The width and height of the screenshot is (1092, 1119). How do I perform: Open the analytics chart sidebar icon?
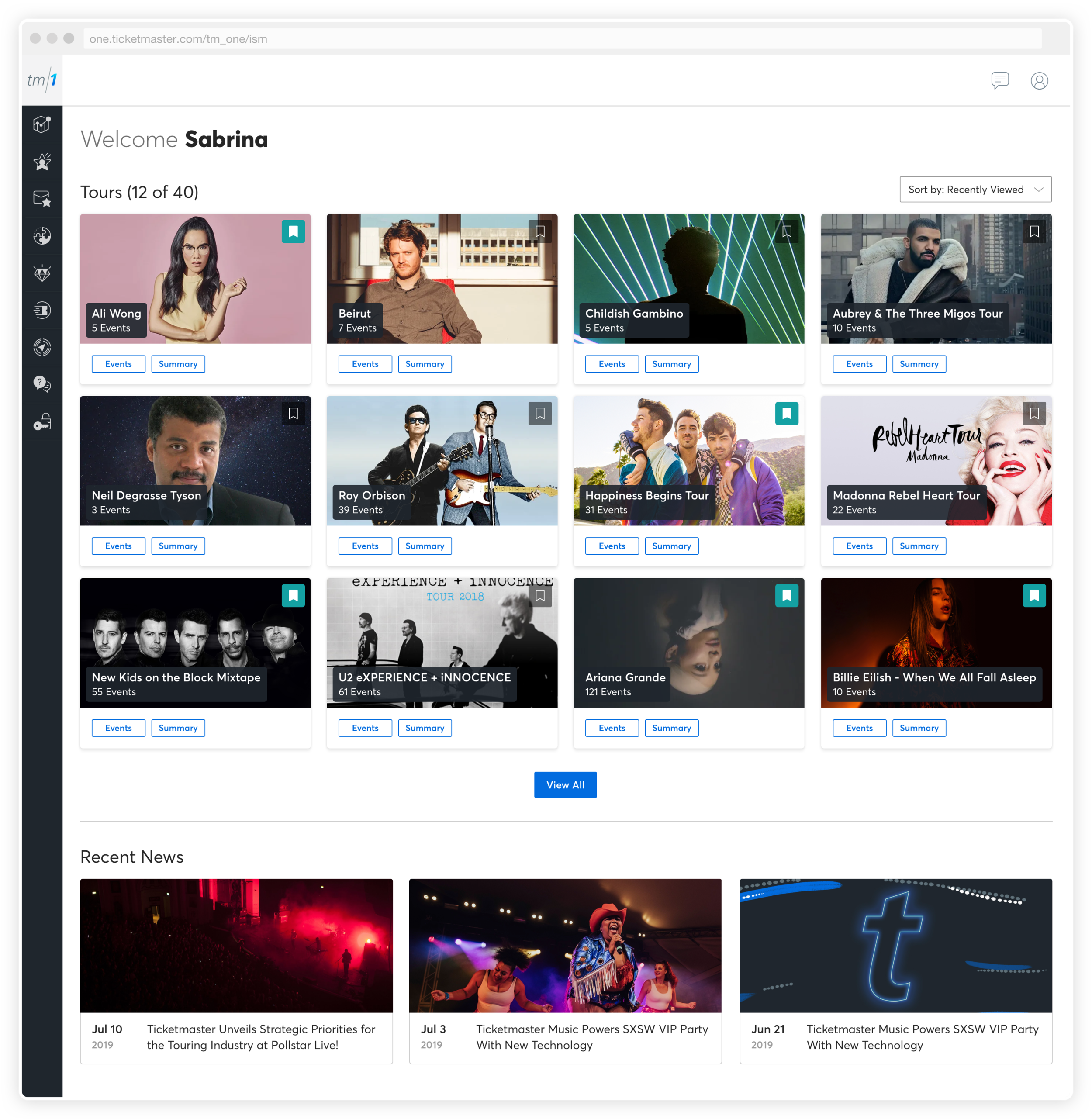click(x=42, y=124)
